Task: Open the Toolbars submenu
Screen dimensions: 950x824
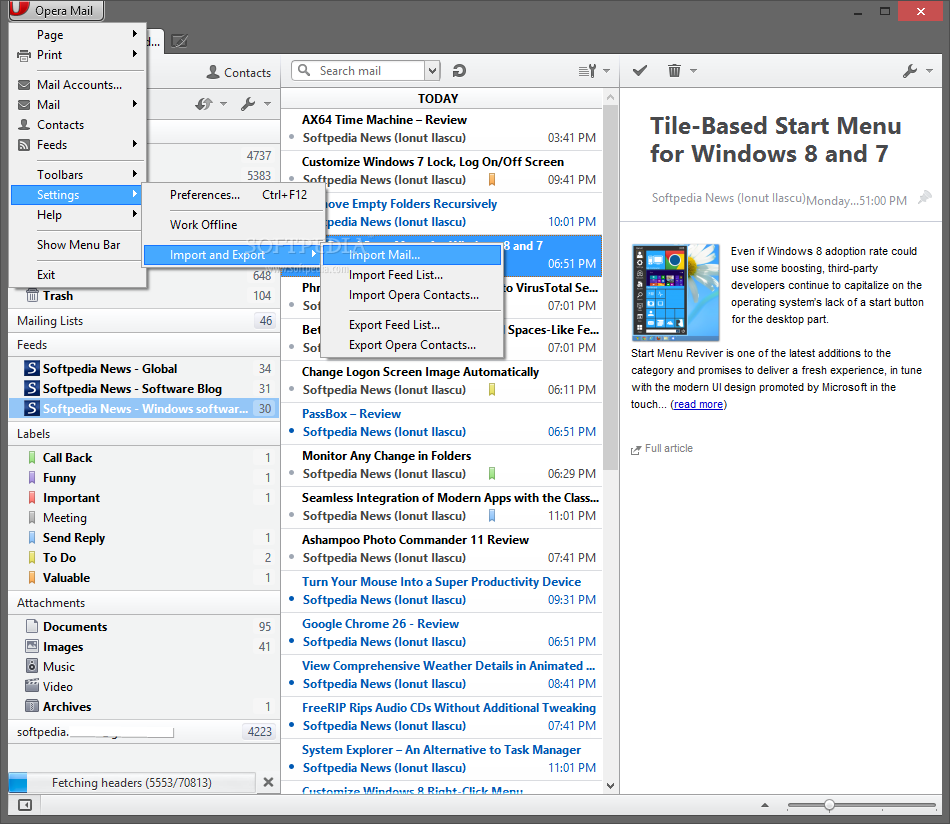Action: 78,174
